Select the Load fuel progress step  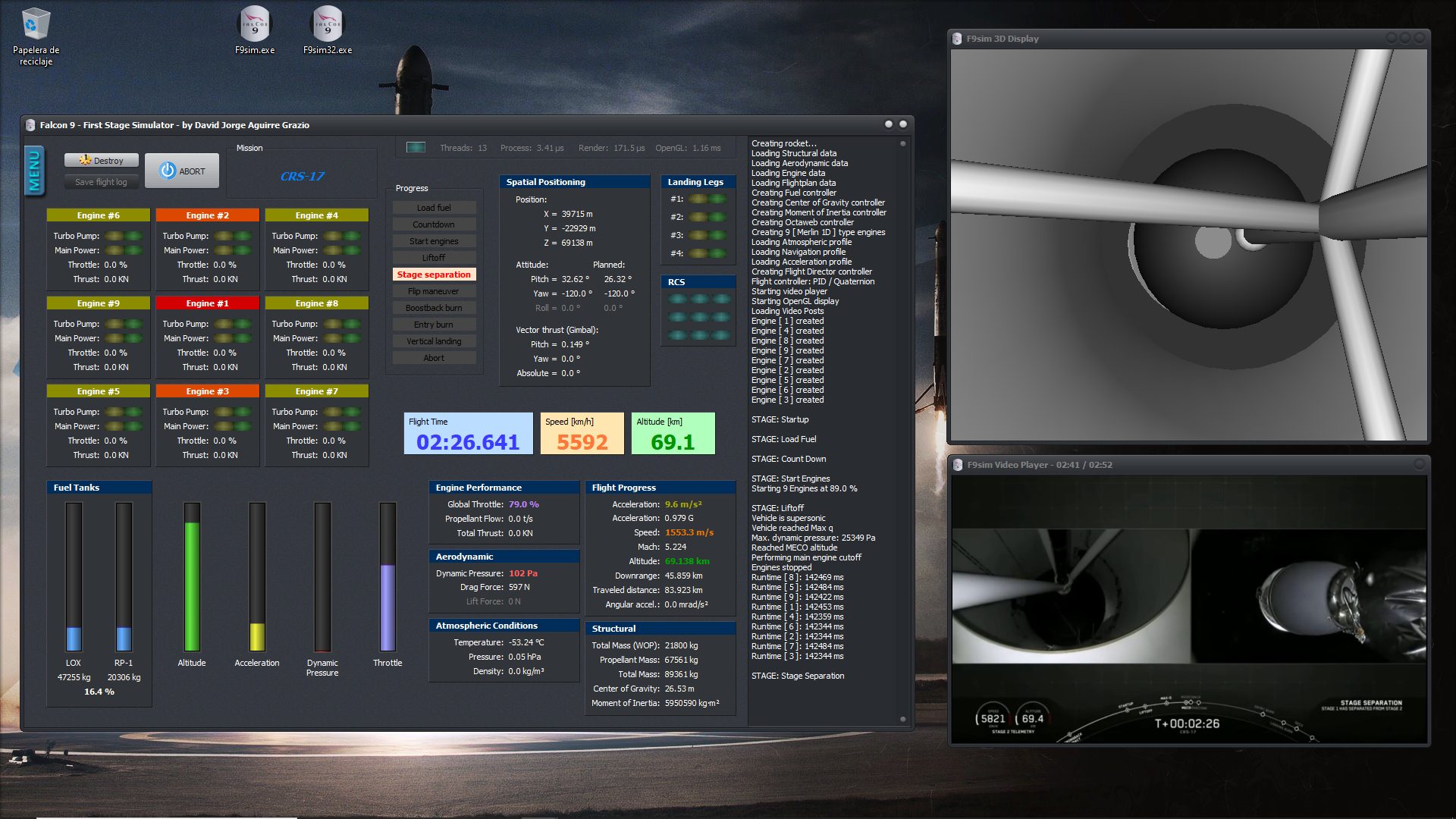434,208
